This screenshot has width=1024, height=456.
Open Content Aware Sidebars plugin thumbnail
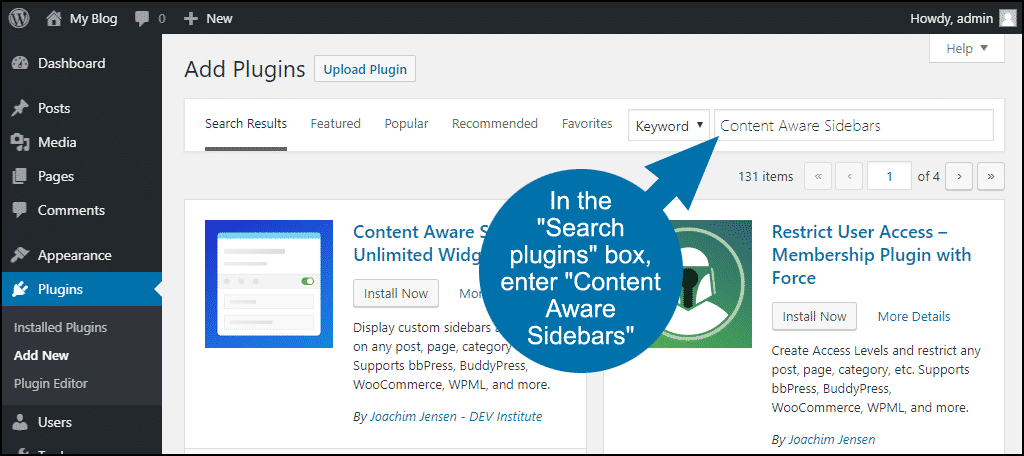tap(269, 284)
